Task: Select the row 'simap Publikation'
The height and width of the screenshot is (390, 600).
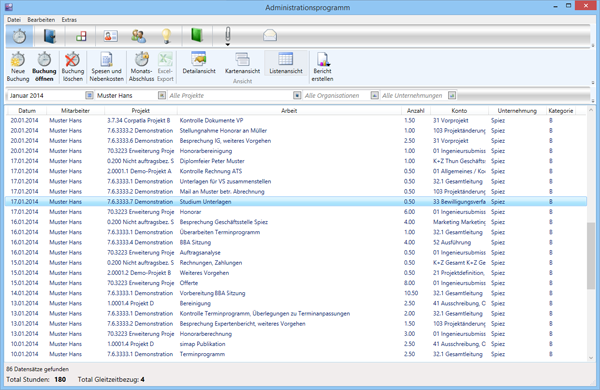Action: [296, 344]
